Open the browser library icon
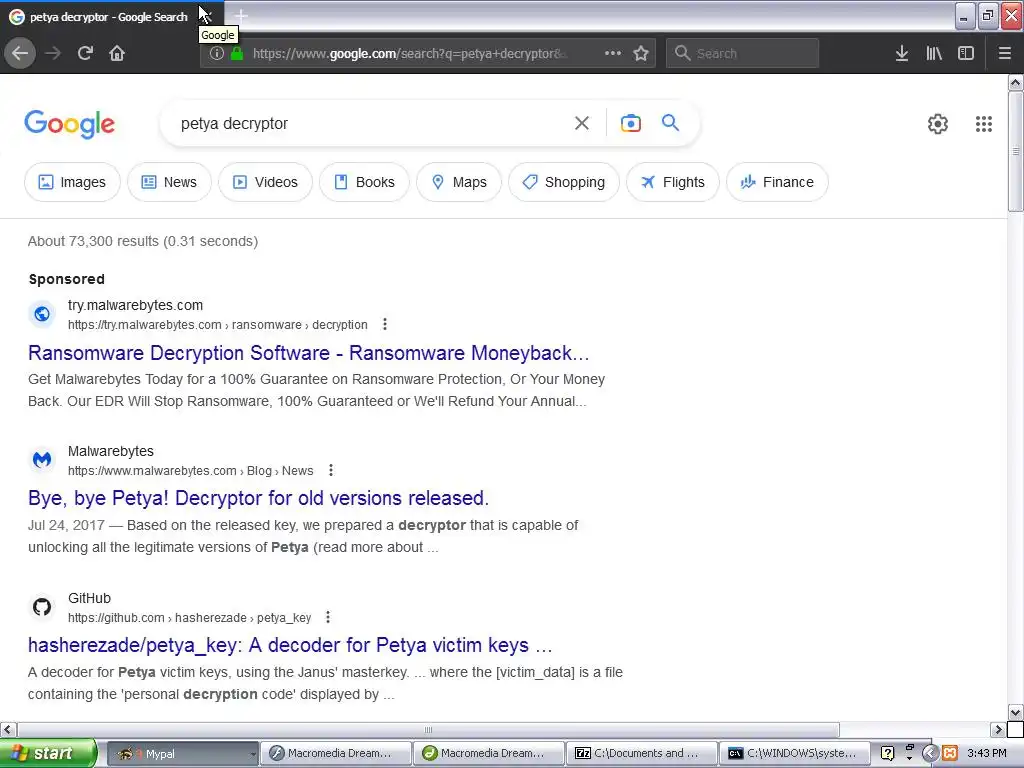Screen dimensions: 1024x768 (934, 54)
